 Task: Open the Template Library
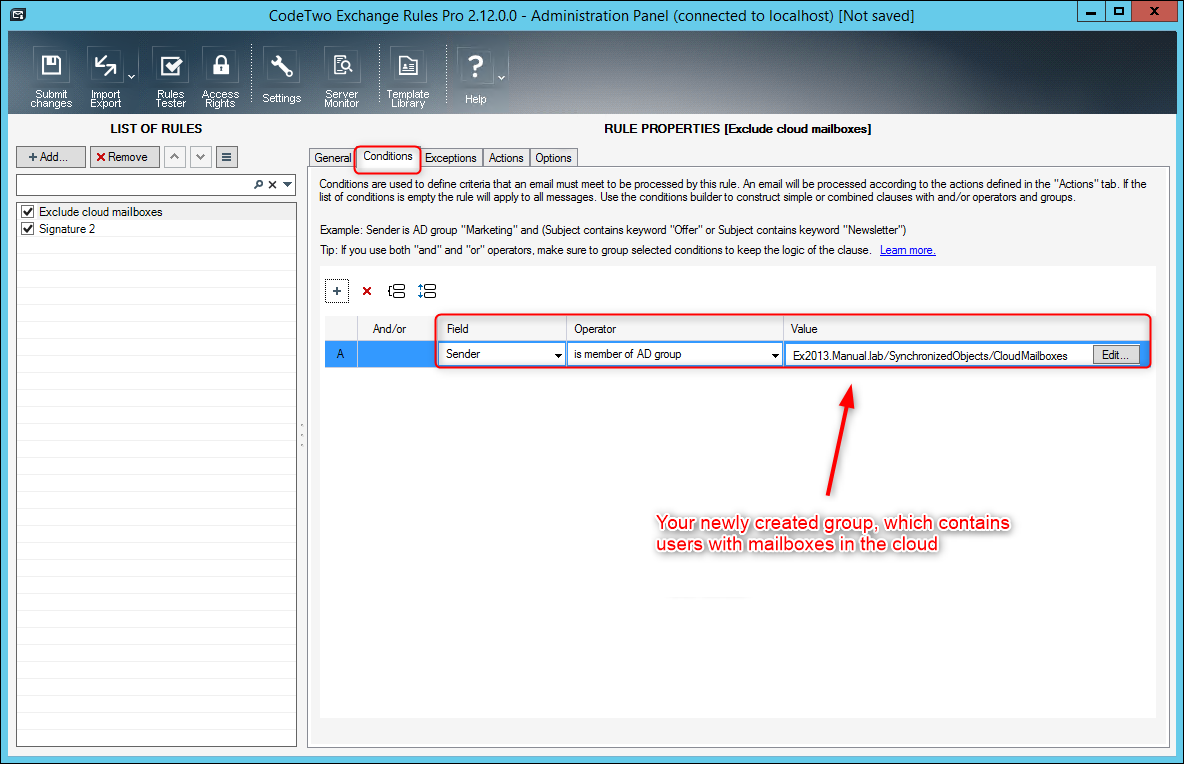tap(407, 66)
